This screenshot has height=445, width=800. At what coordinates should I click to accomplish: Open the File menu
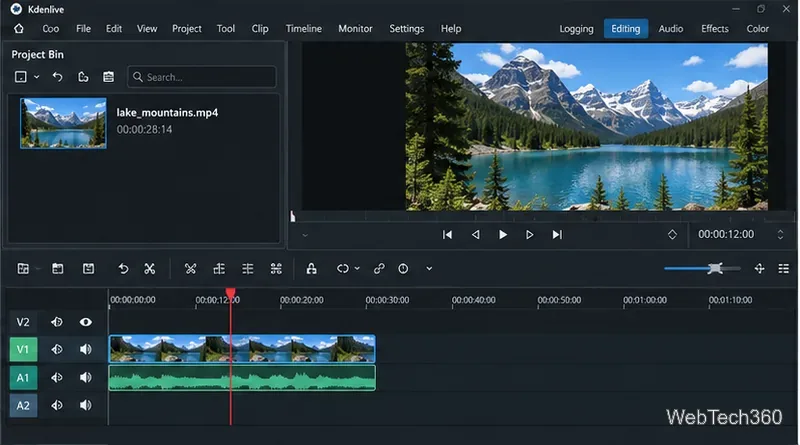(83, 29)
